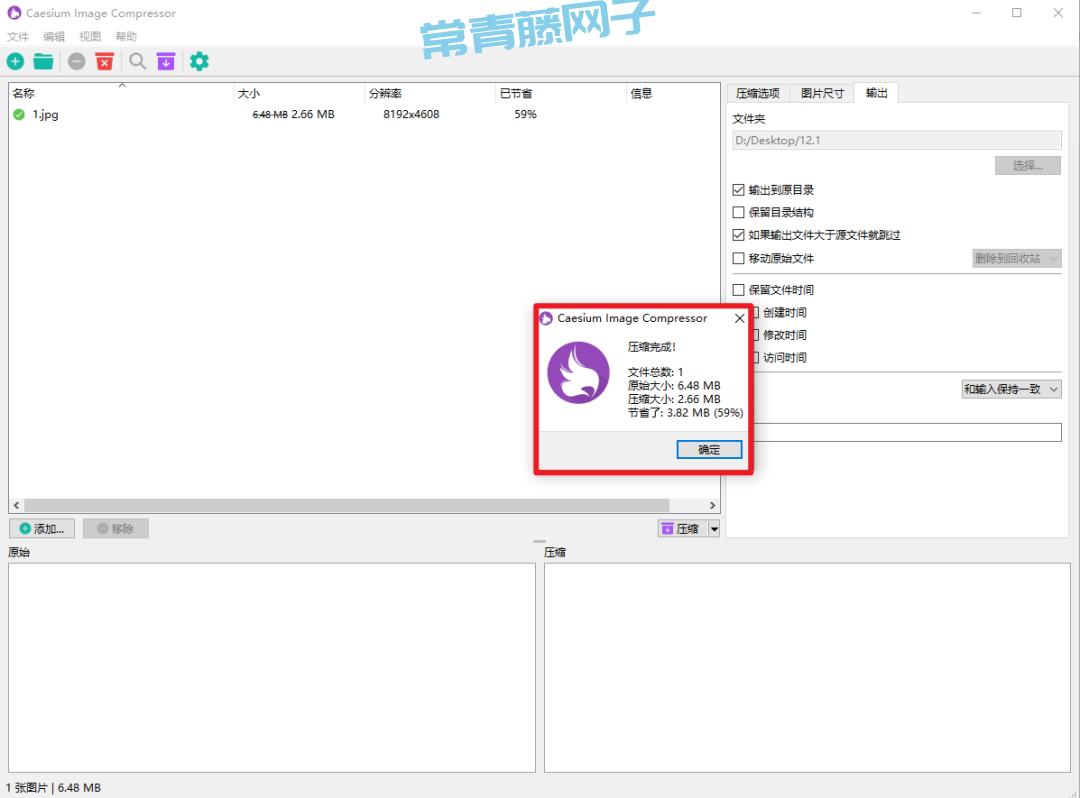Expand the arrow beside the 压缩 button
Viewport: 1080px width, 798px height.
[x=714, y=529]
